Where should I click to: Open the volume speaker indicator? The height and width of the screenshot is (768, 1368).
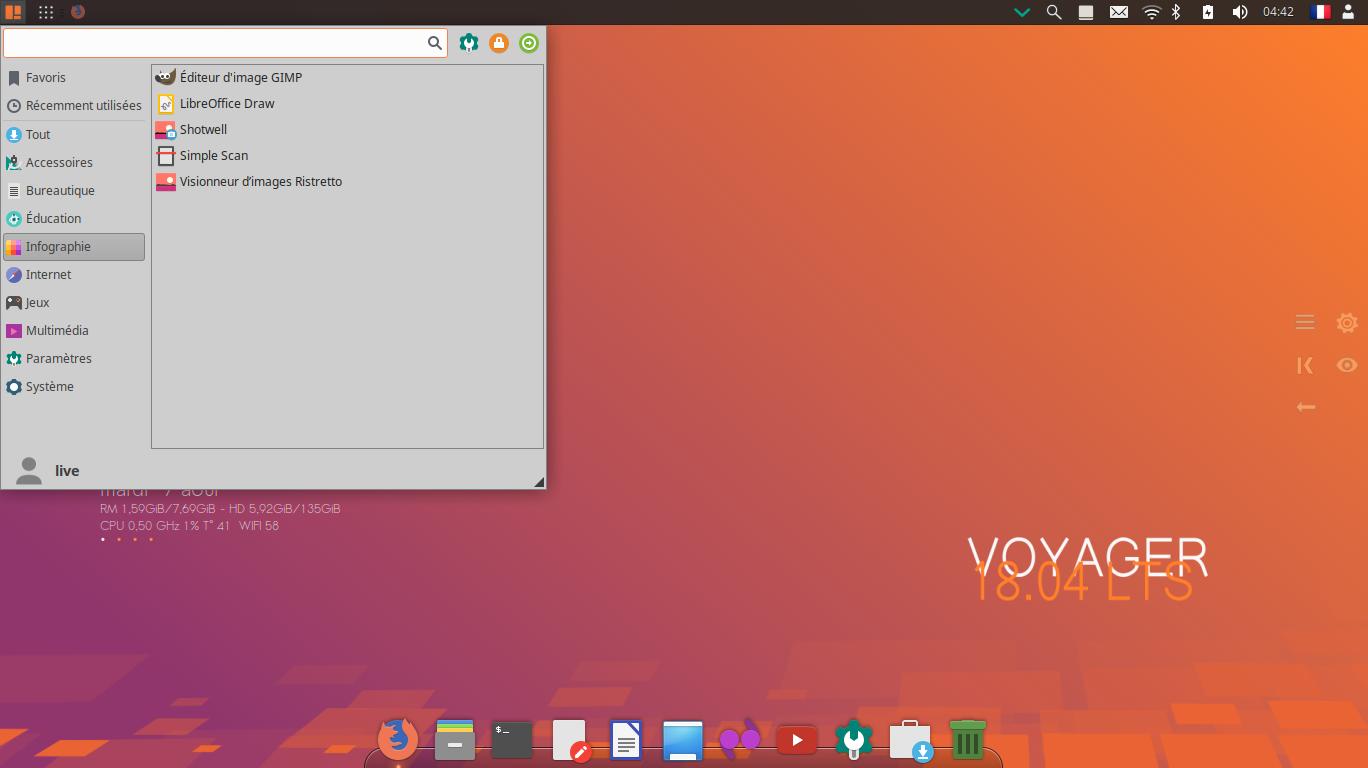click(1240, 12)
